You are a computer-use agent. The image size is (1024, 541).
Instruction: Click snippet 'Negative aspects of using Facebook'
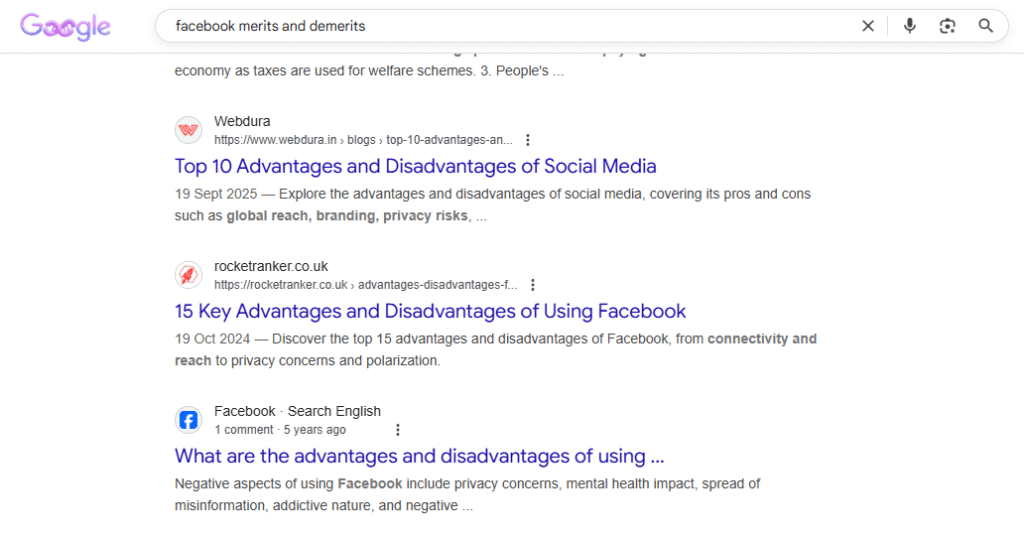[x=288, y=484]
